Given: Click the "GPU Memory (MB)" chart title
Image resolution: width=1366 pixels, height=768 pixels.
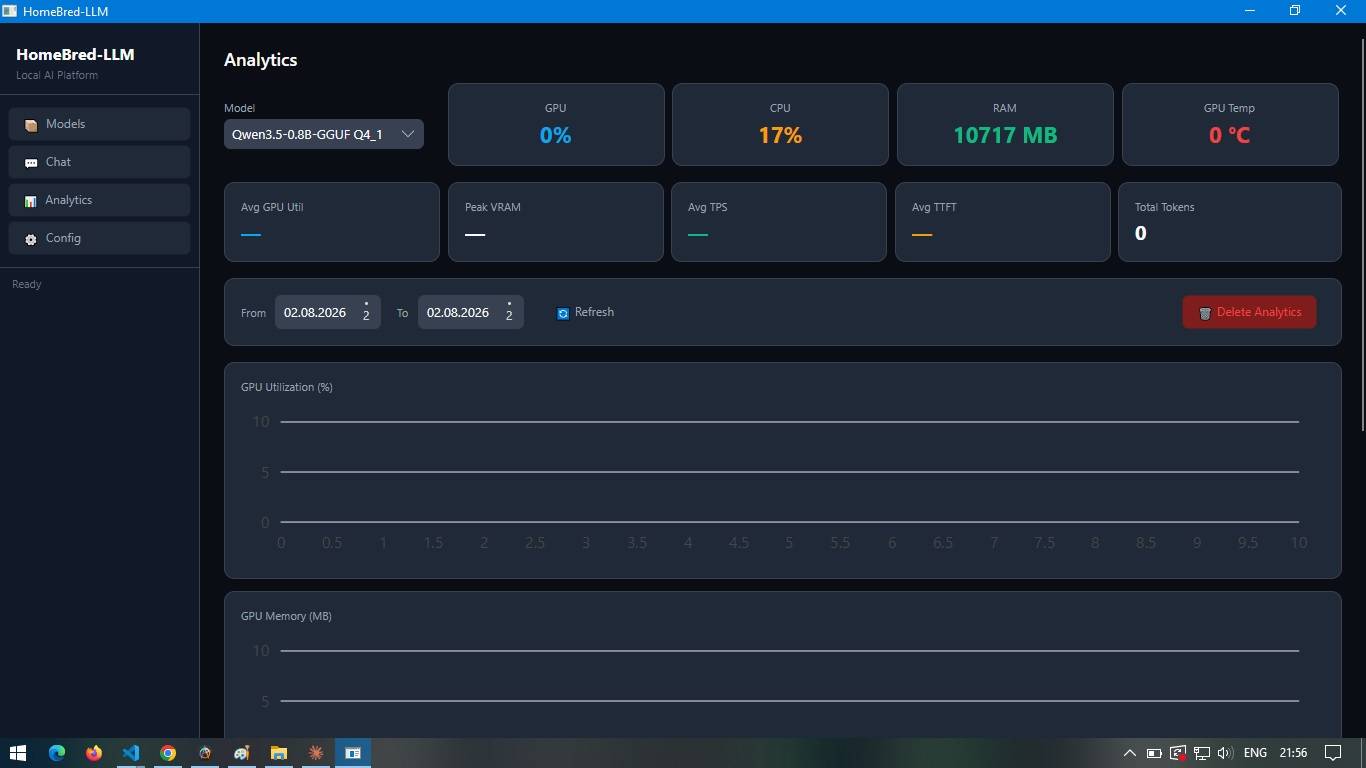Looking at the screenshot, I should [x=286, y=616].
